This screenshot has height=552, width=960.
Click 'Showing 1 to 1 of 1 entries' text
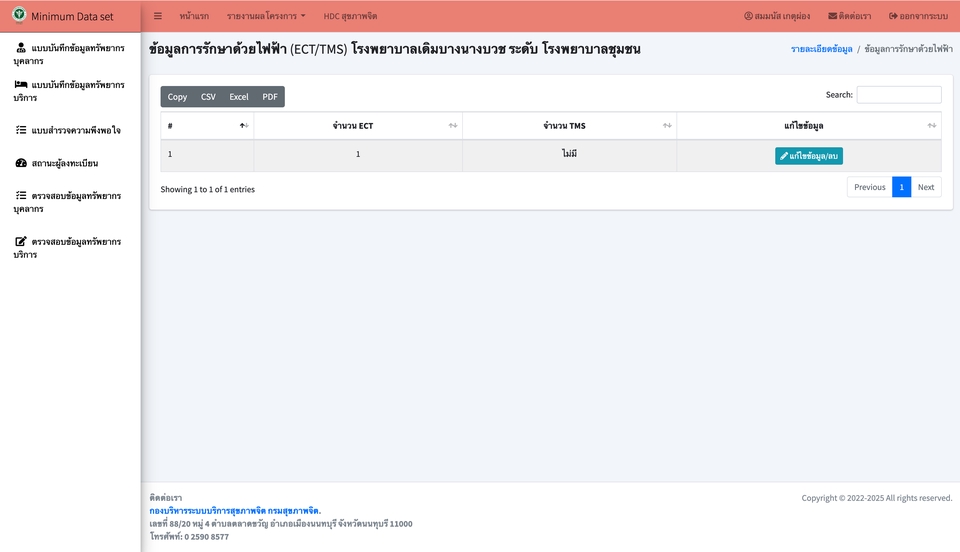[208, 190]
